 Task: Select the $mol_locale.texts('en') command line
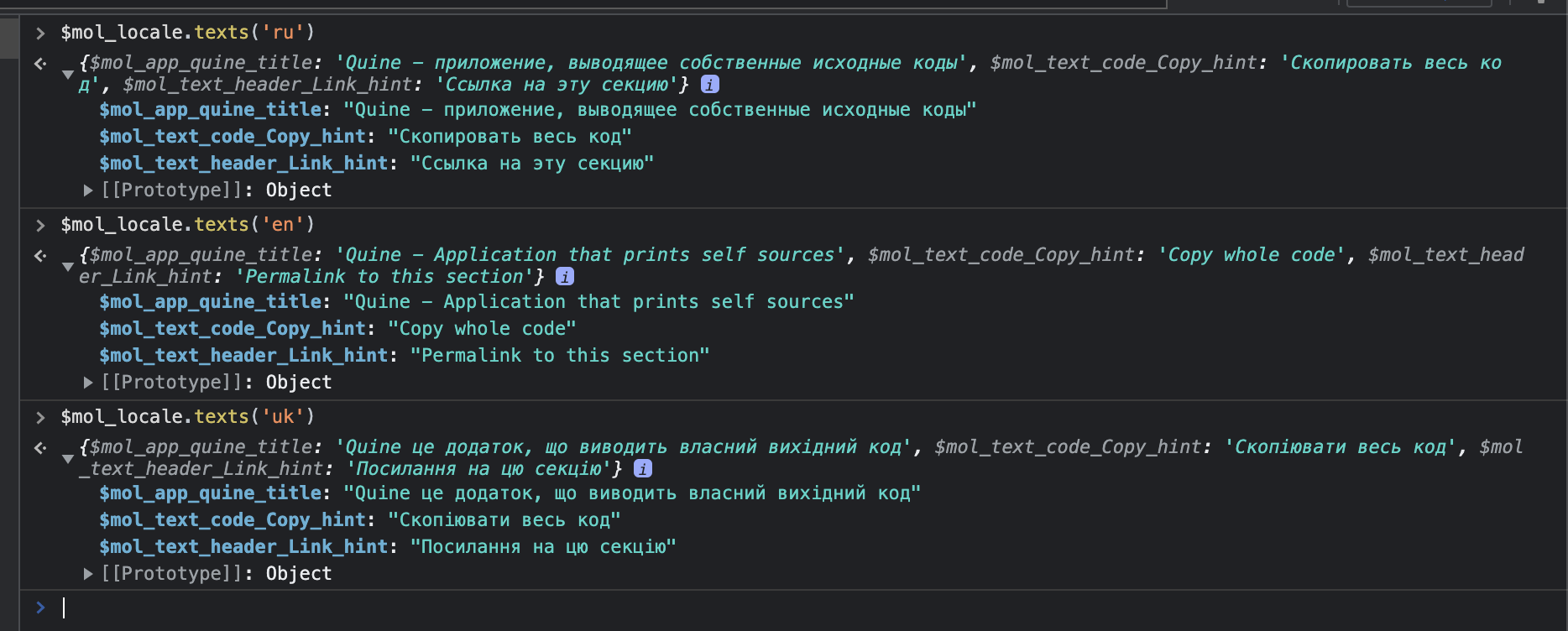coord(187,225)
